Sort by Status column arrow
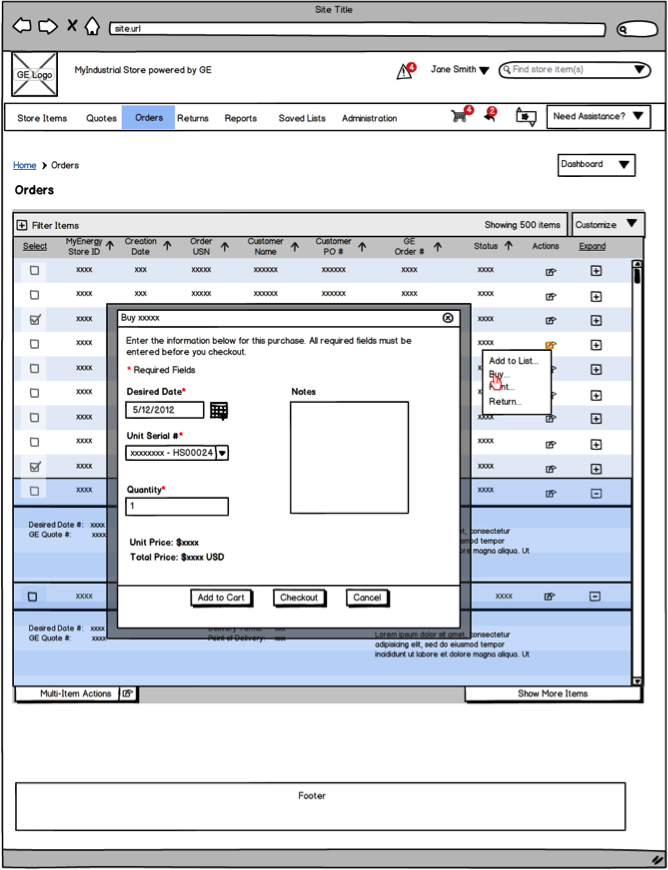The height and width of the screenshot is (870, 668). (x=508, y=246)
